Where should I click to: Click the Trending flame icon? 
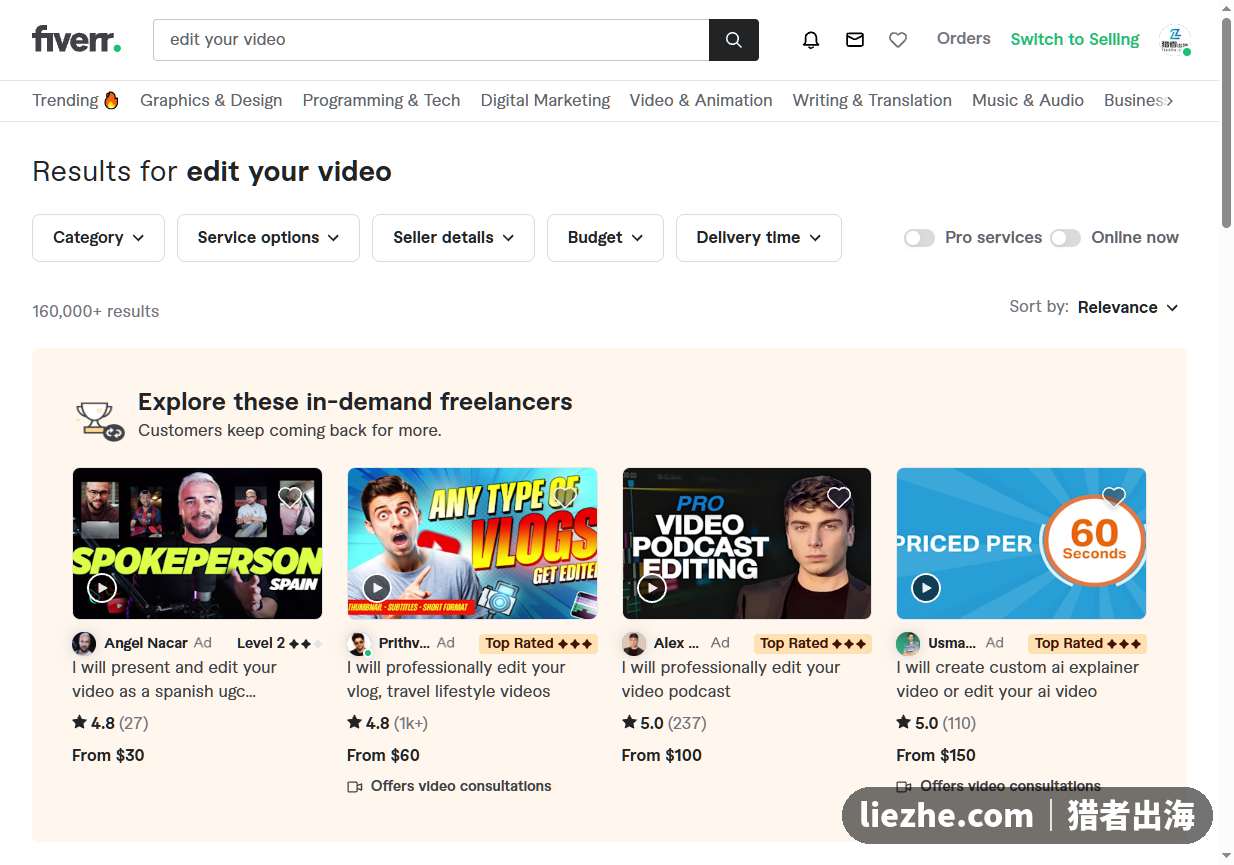point(111,100)
